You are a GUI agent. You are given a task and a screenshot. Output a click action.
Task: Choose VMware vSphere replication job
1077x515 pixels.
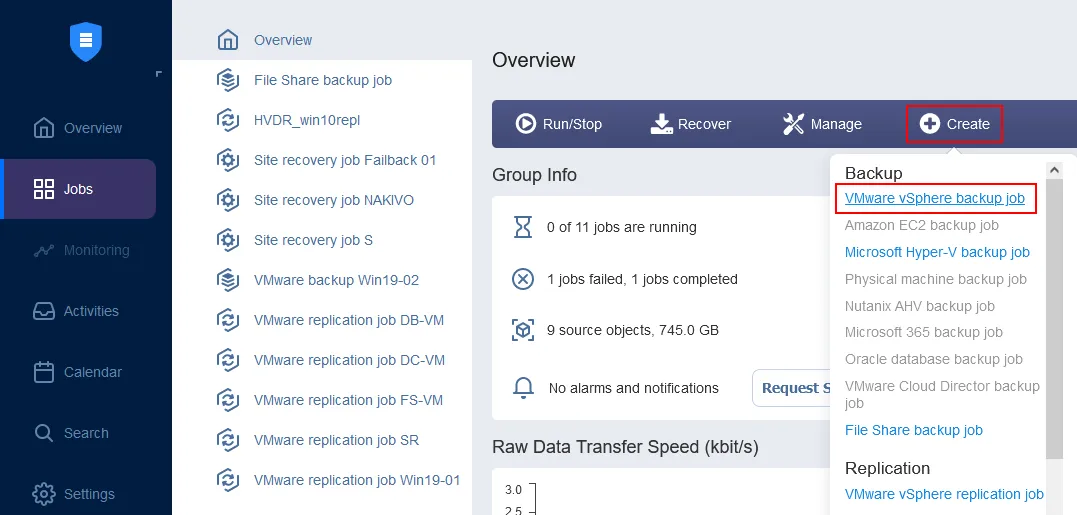943,494
